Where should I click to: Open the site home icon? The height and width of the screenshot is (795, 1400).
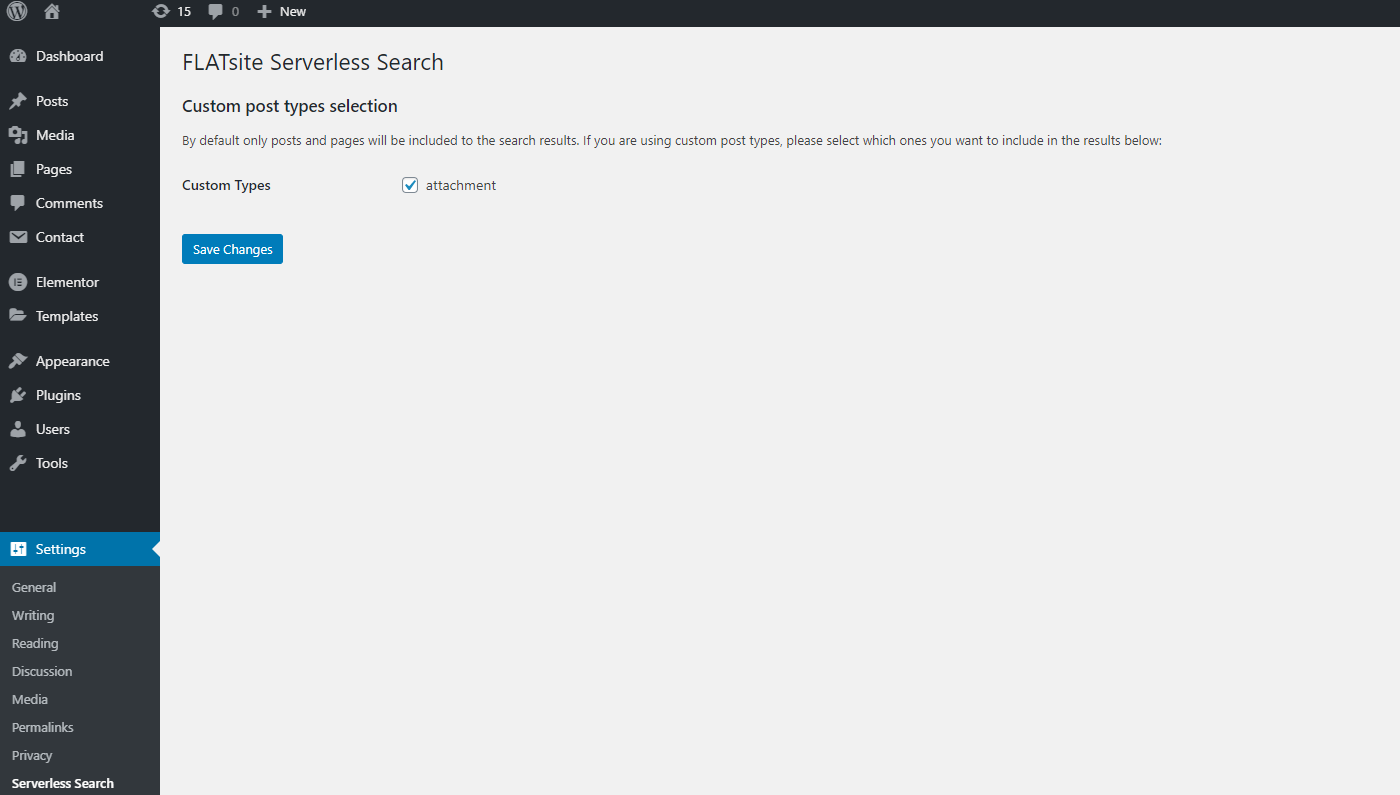(52, 12)
